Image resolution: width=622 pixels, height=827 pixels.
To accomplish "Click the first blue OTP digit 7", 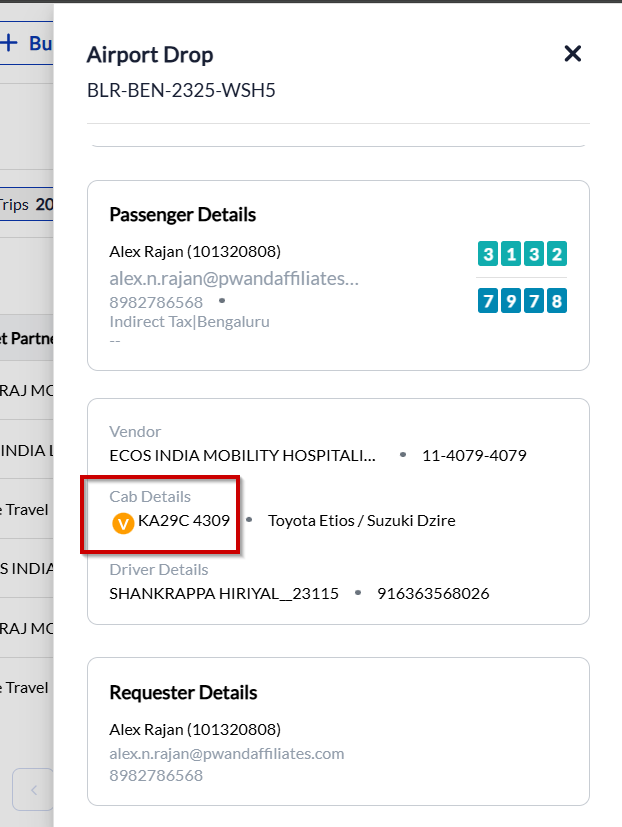I will click(x=488, y=301).
